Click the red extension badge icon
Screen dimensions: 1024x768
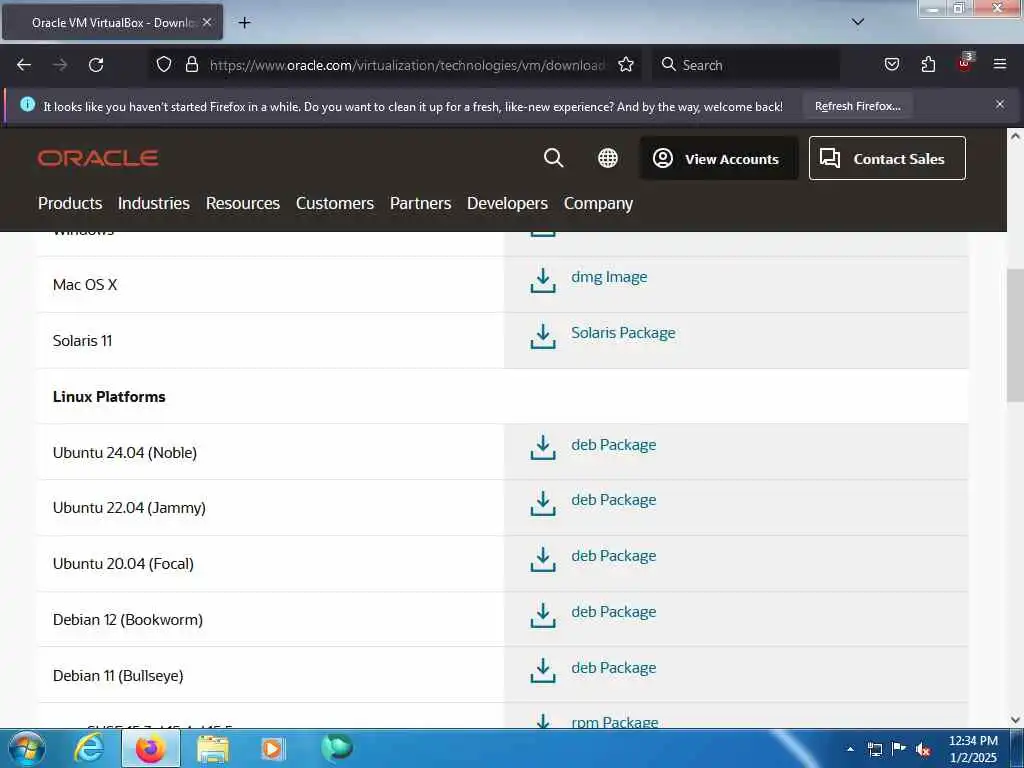tap(965, 63)
